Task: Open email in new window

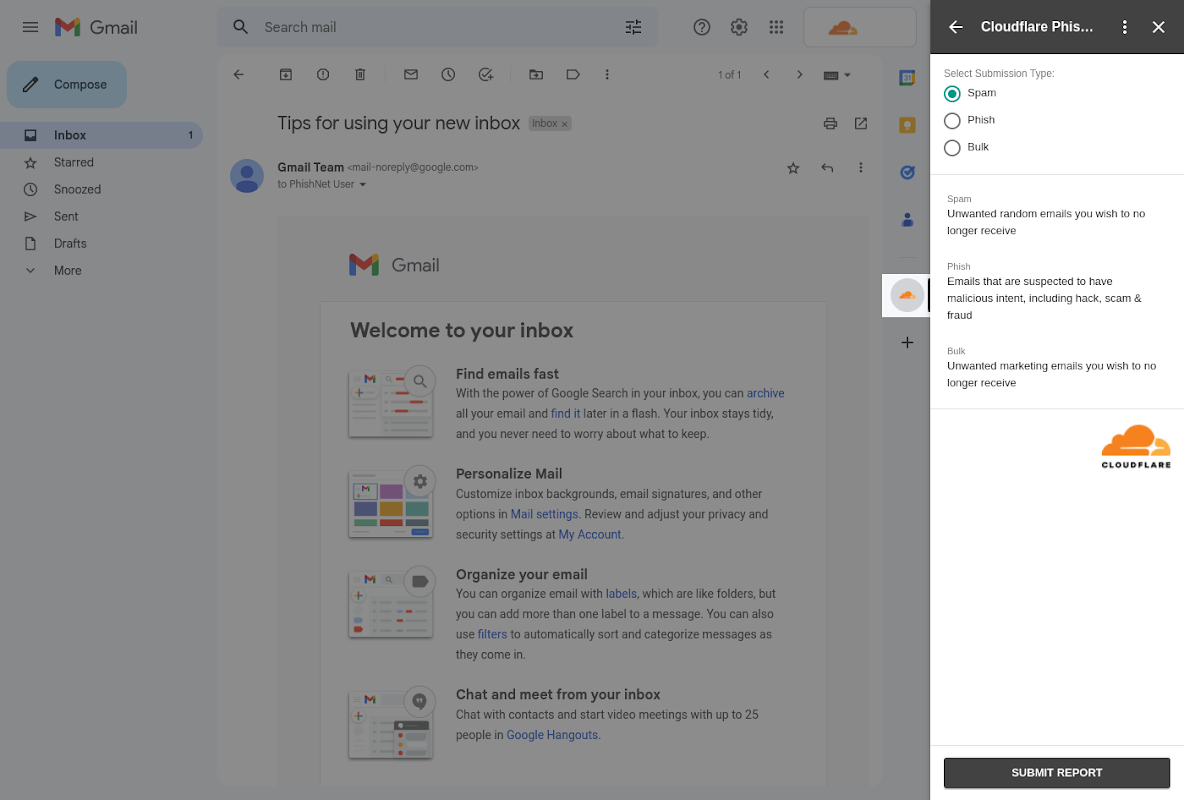Action: coord(861,123)
